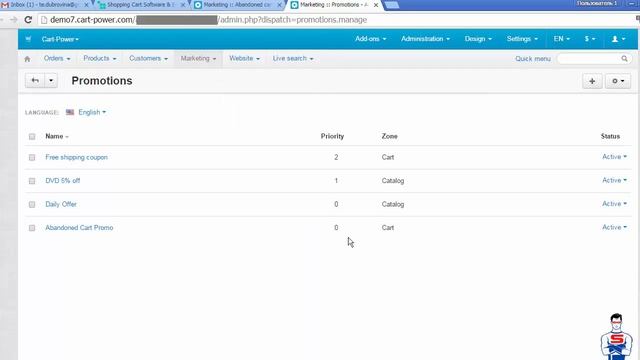Open Free shipping coupon promotion
The height and width of the screenshot is (360, 640).
[x=76, y=157]
